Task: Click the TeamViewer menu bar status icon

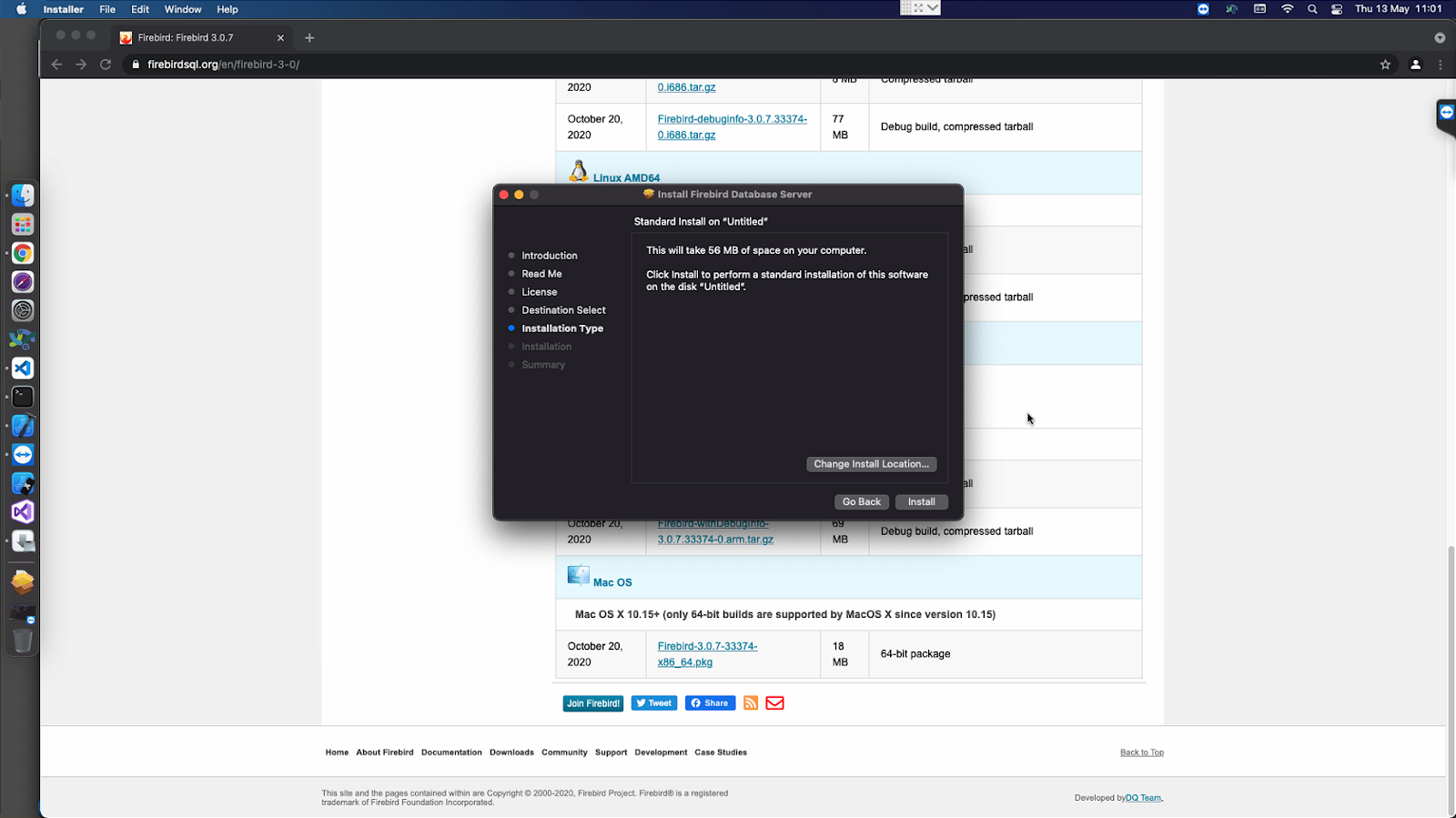Action: click(1203, 9)
